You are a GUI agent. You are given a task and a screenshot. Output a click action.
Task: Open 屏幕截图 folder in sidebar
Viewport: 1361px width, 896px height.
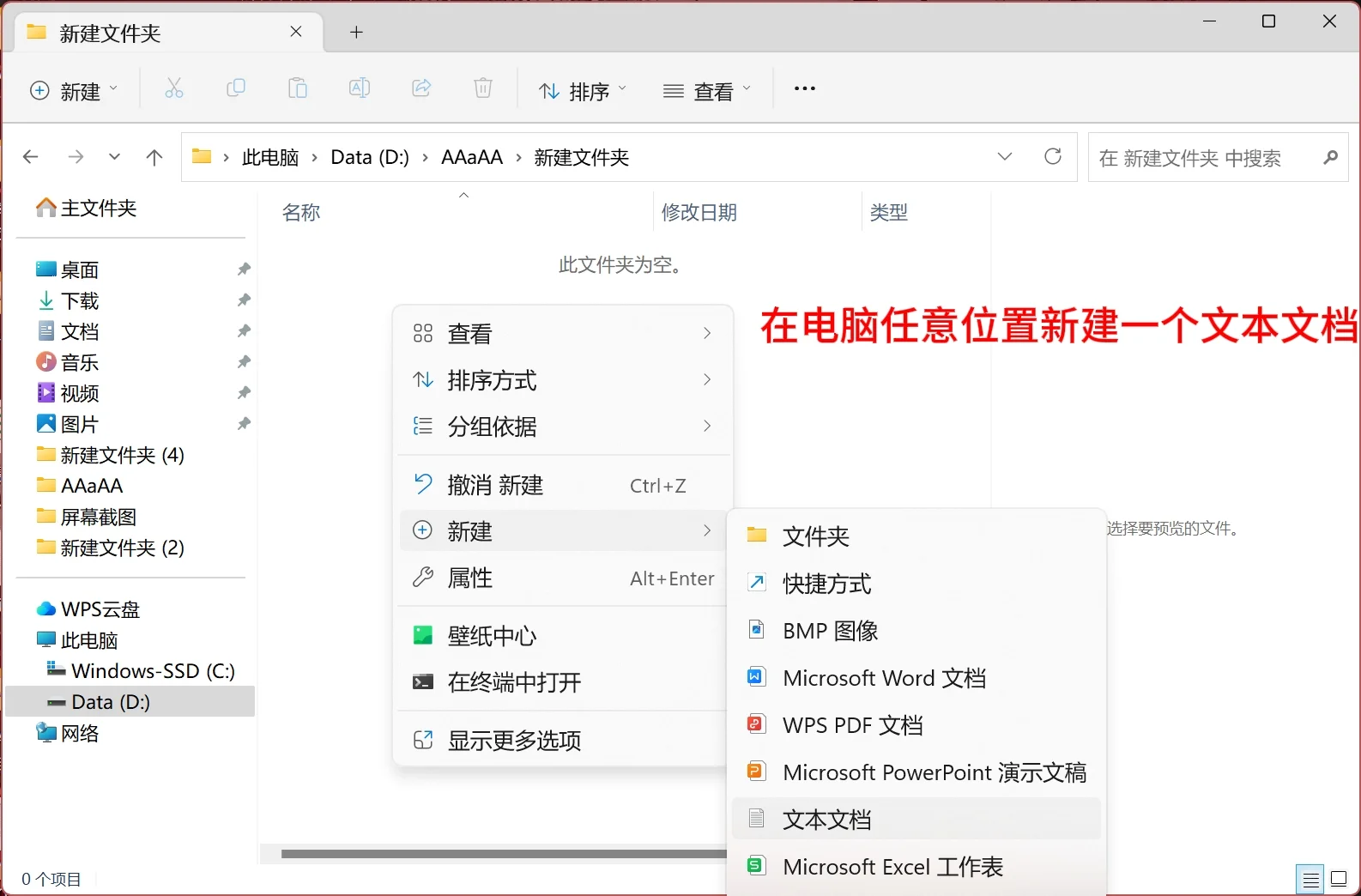(x=87, y=517)
